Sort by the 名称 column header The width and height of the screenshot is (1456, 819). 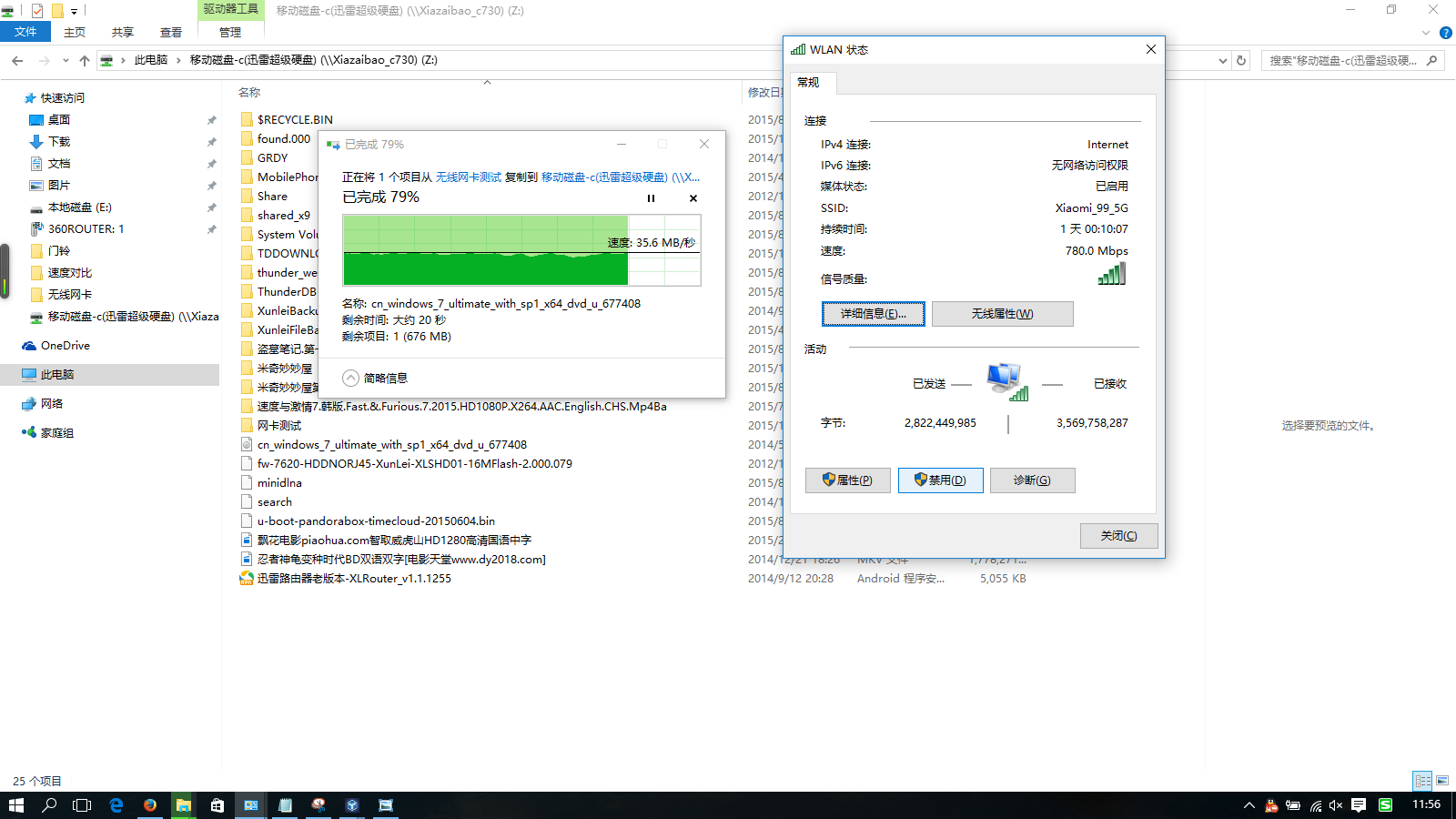[249, 92]
